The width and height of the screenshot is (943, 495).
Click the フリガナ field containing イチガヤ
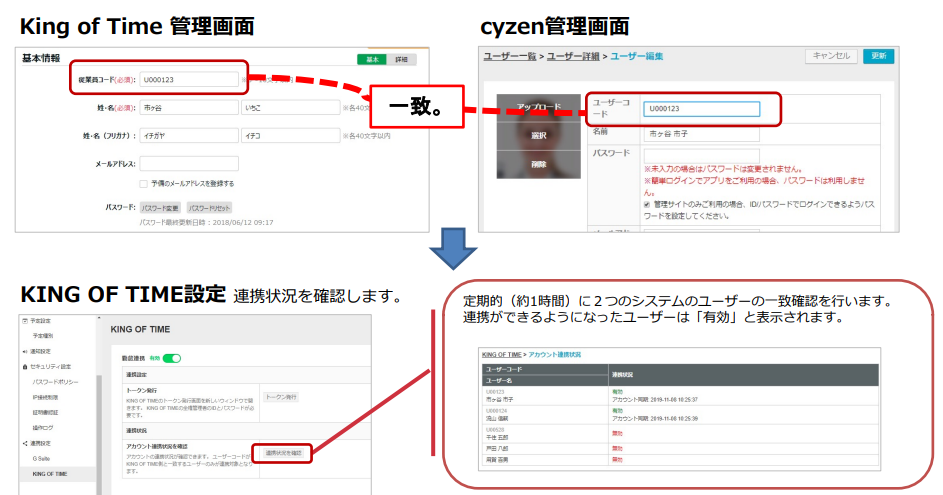point(189,136)
